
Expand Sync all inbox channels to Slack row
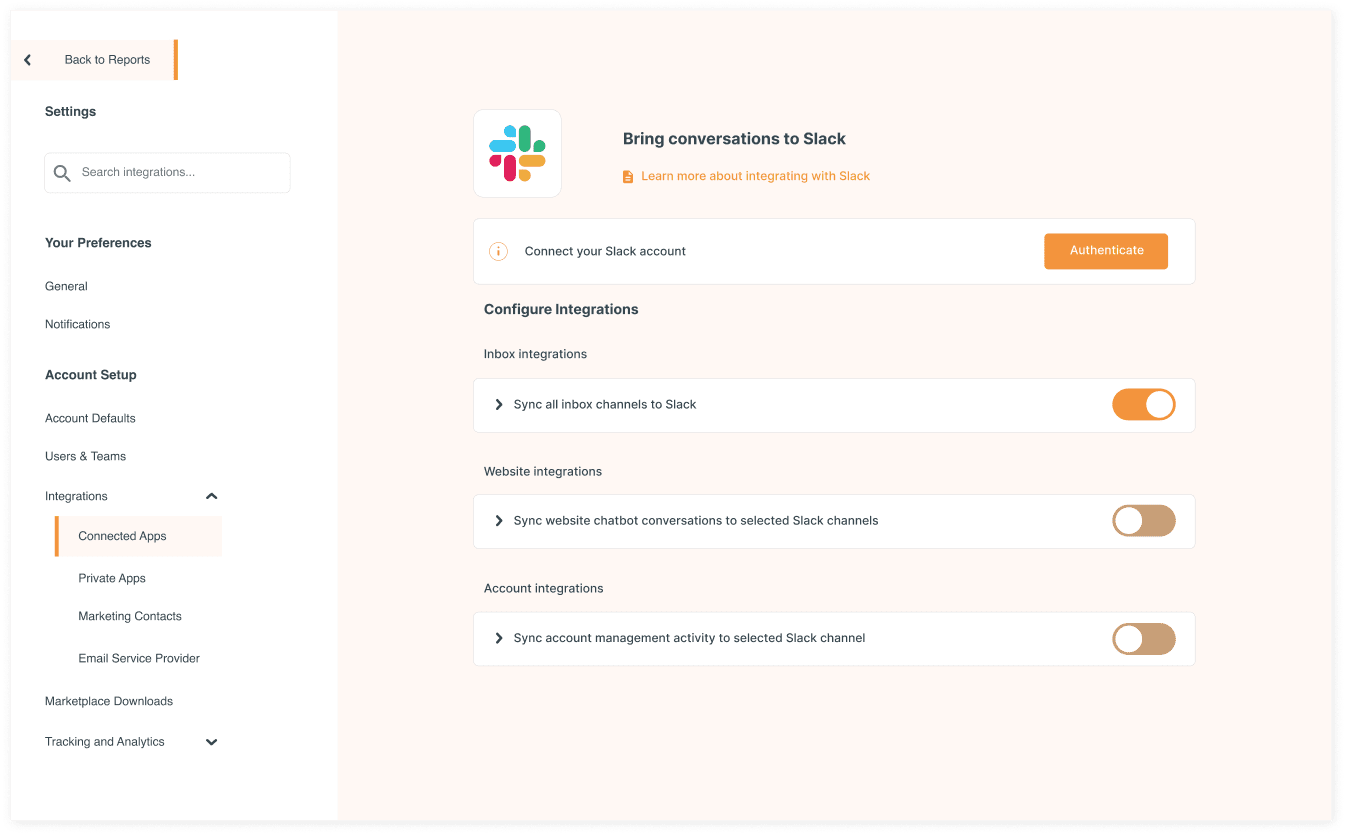click(499, 405)
